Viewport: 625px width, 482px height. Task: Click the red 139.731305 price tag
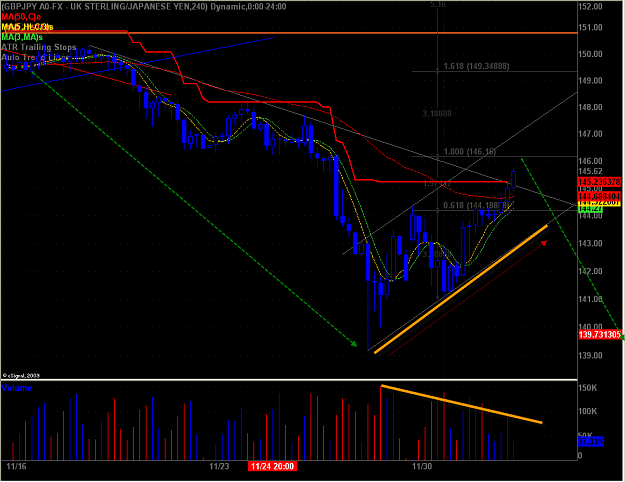click(x=599, y=334)
